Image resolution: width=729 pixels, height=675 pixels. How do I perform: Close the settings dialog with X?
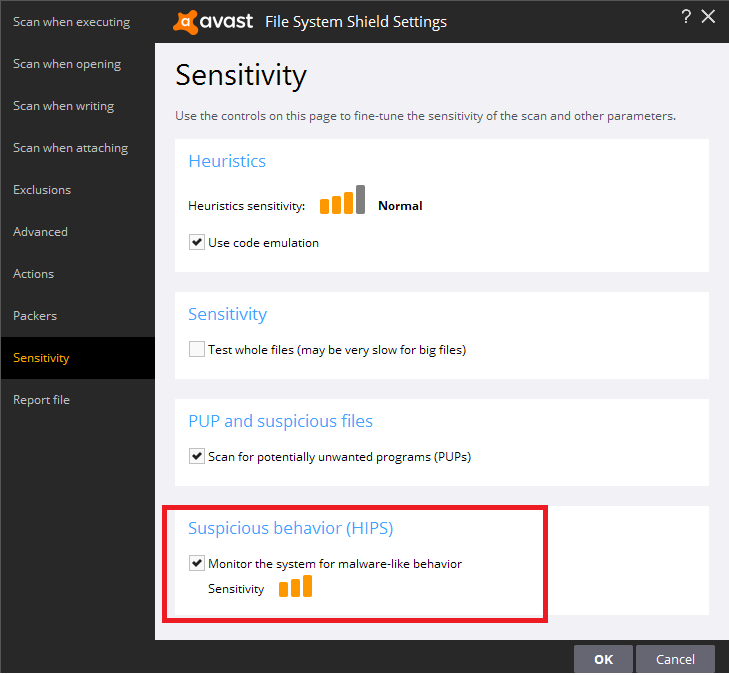click(709, 16)
